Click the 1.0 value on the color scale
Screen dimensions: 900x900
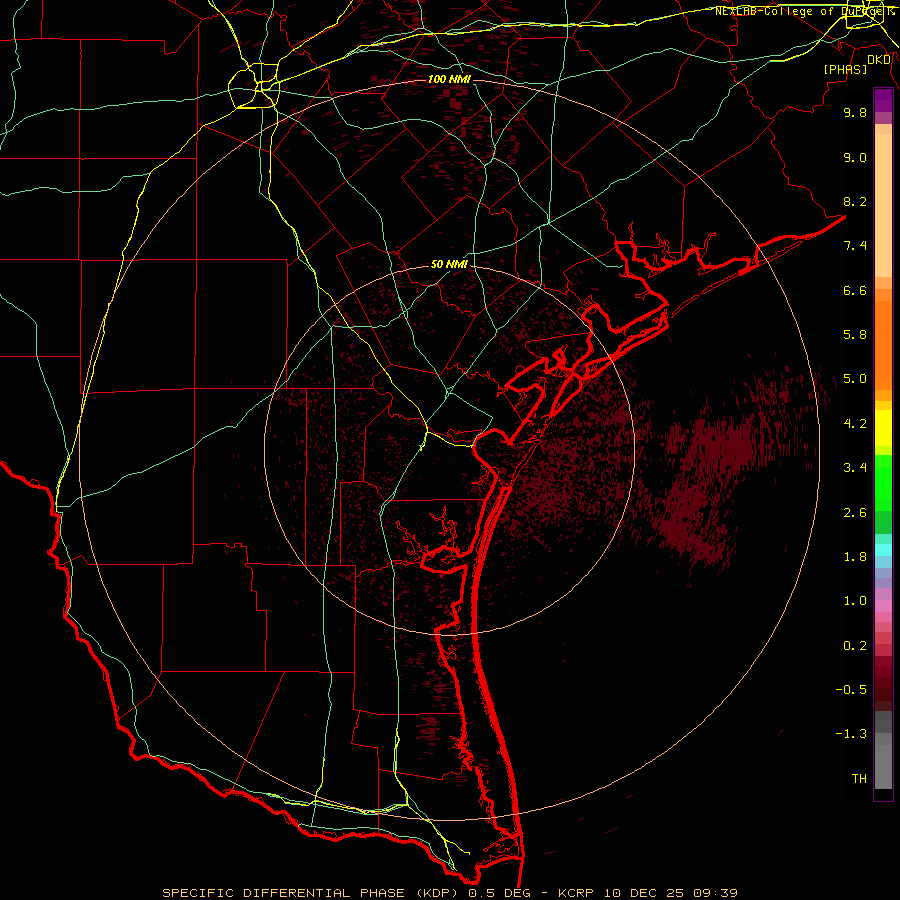coord(855,601)
